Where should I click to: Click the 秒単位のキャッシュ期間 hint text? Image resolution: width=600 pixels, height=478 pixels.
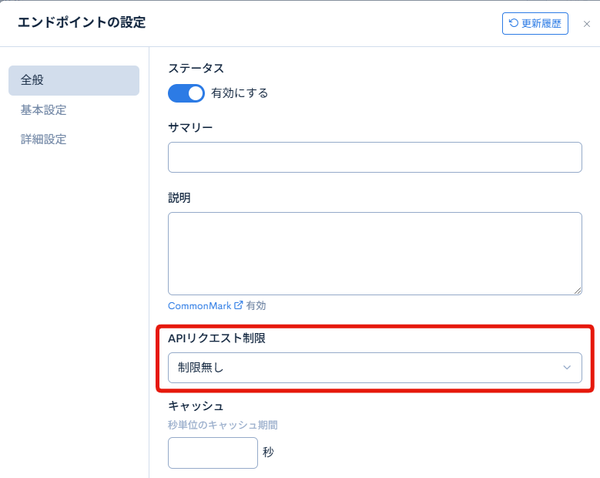point(223,425)
